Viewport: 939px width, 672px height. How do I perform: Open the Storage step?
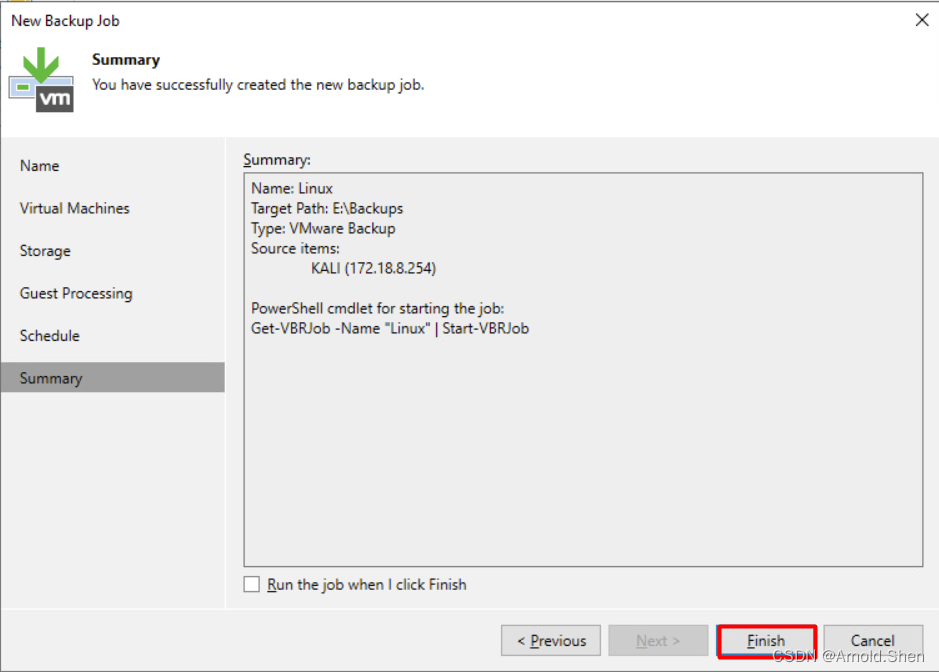click(45, 251)
